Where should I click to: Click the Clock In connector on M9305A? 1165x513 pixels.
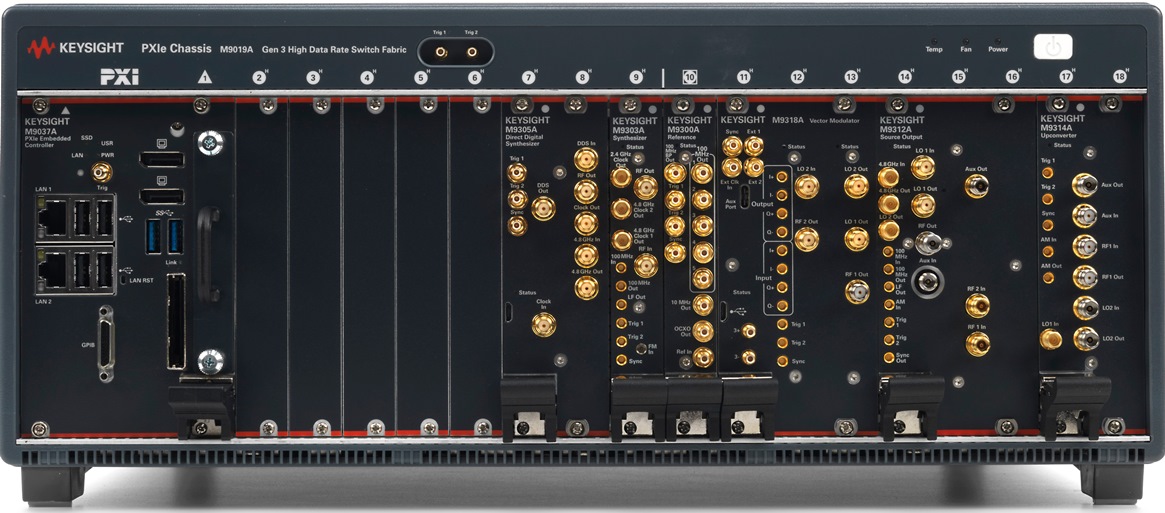[543, 323]
